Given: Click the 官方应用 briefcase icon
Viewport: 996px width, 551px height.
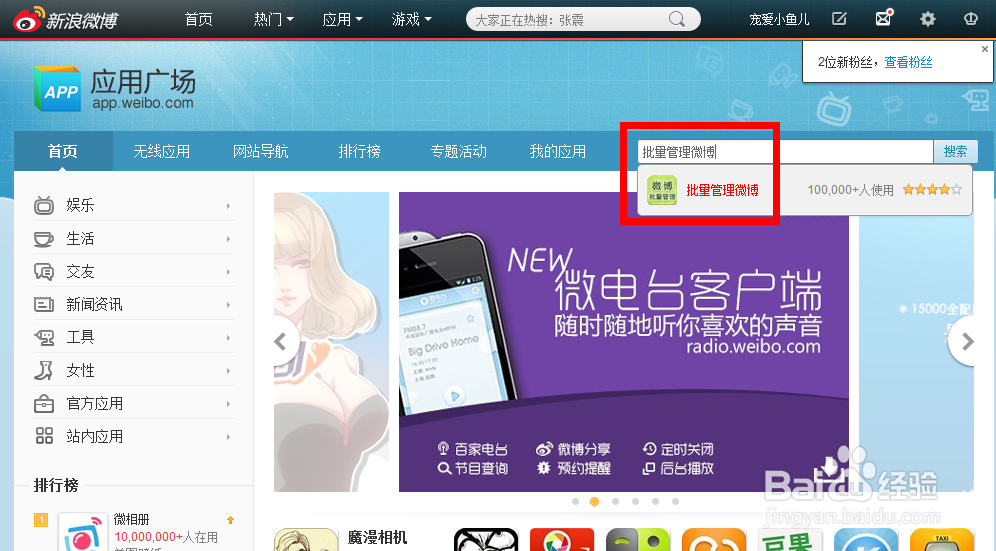Looking at the screenshot, I should [x=44, y=404].
